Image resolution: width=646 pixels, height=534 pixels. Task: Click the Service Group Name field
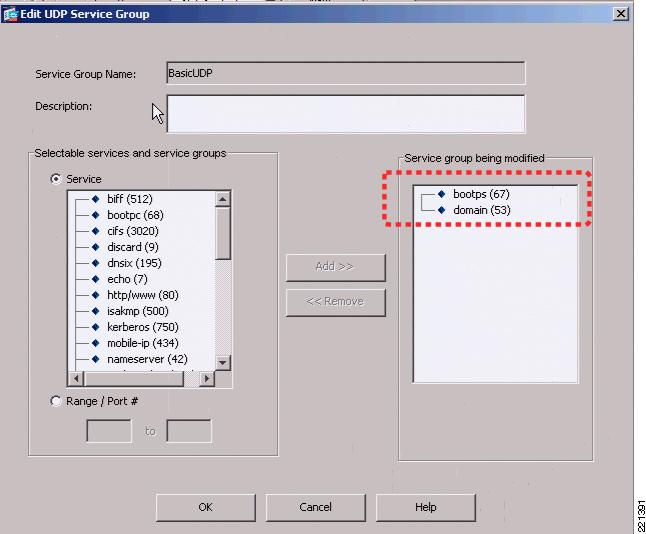(346, 73)
